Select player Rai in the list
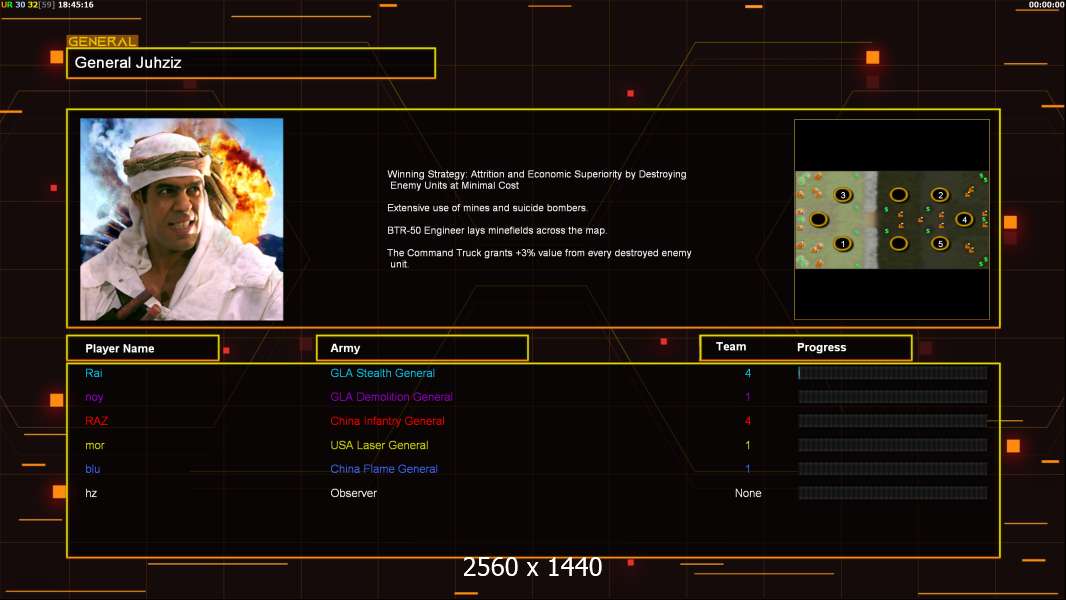 click(94, 373)
